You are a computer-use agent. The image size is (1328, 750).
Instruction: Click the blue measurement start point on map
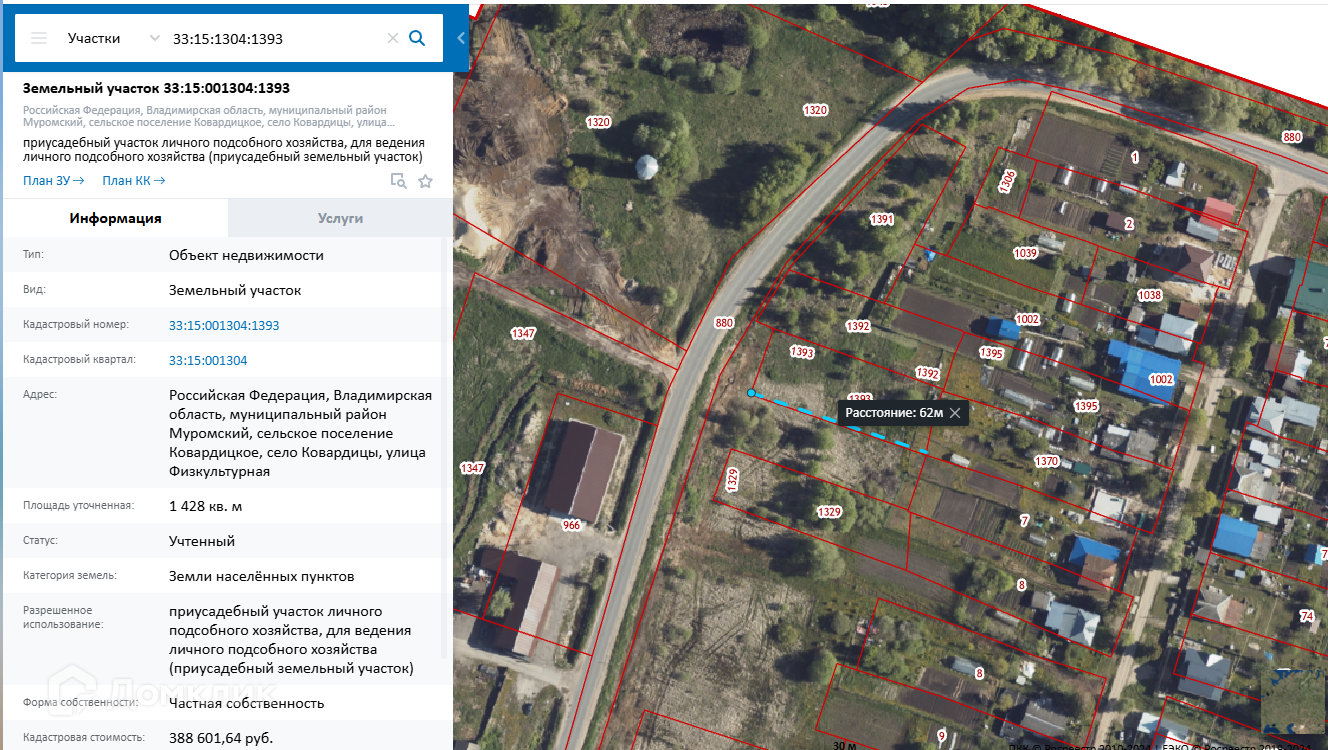751,393
